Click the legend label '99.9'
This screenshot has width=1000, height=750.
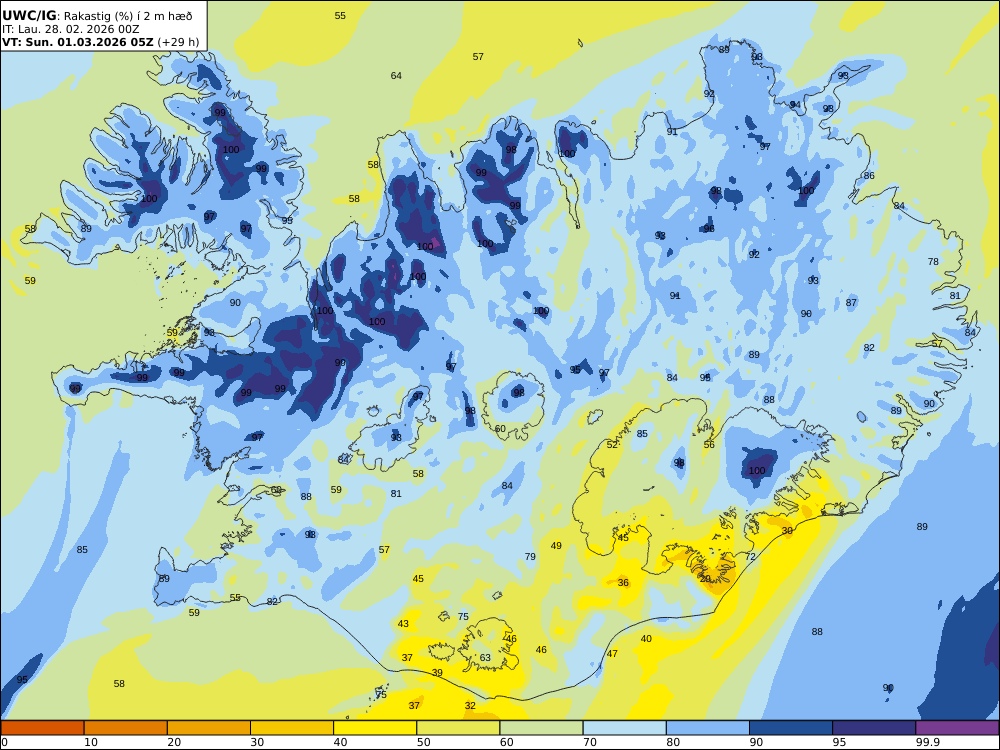click(928, 742)
